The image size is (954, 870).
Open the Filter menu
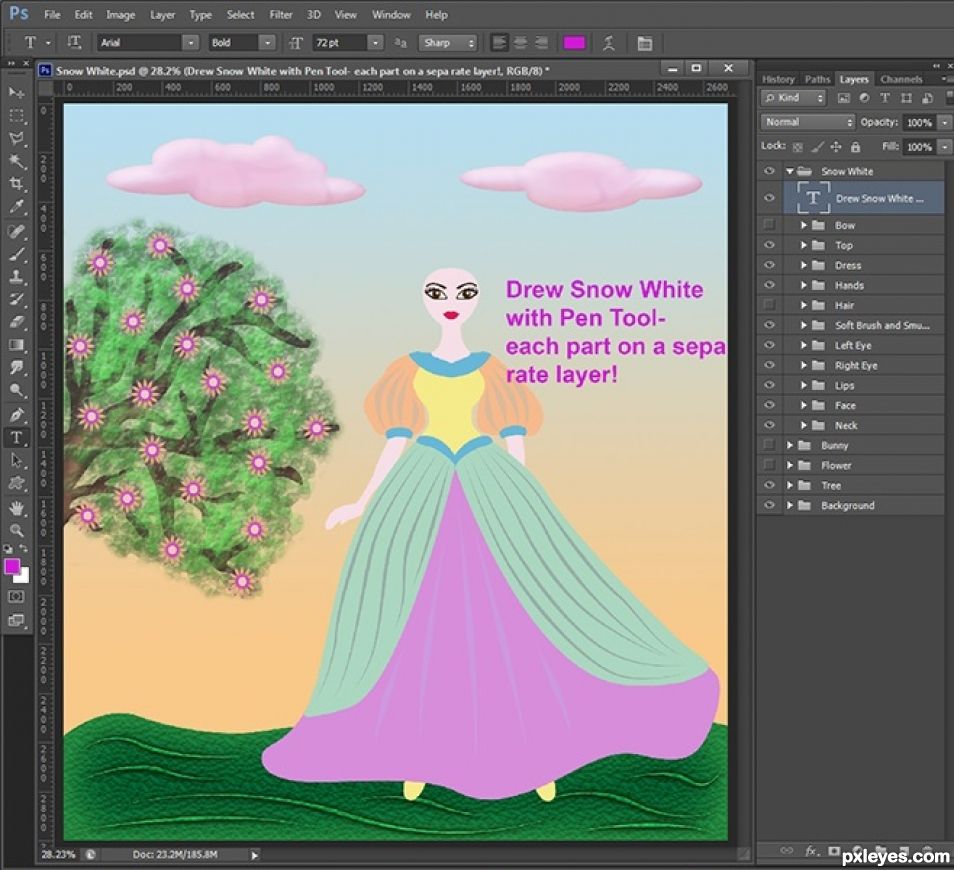(281, 15)
